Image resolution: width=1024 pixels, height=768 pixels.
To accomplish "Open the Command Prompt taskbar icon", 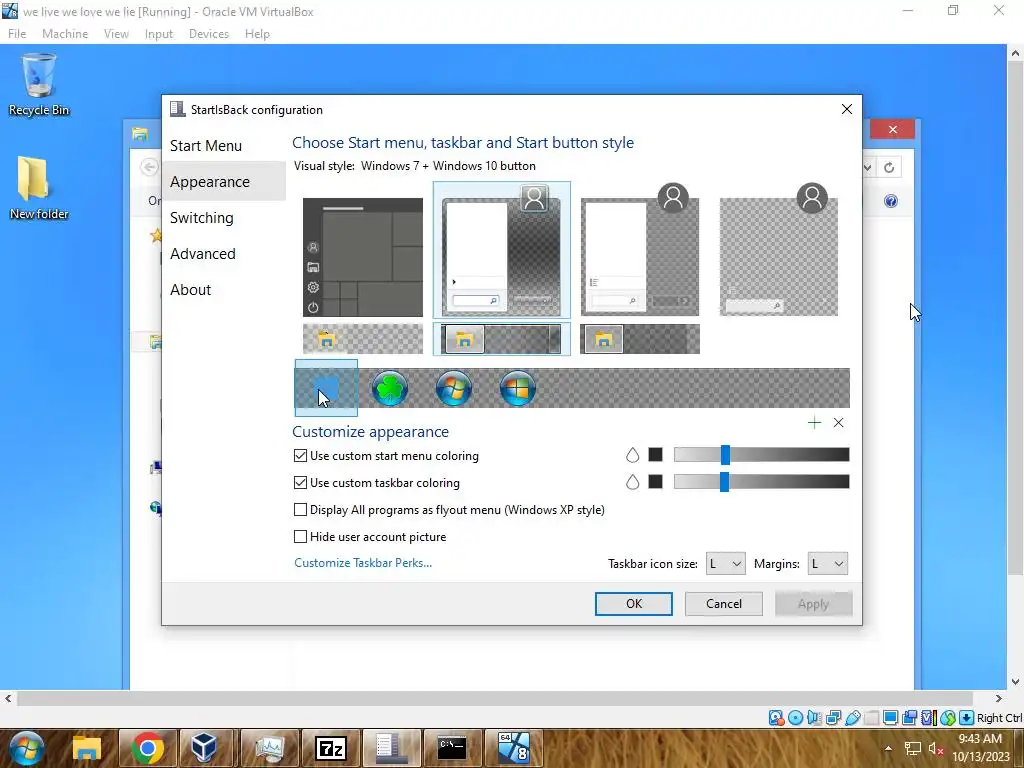I will click(452, 748).
